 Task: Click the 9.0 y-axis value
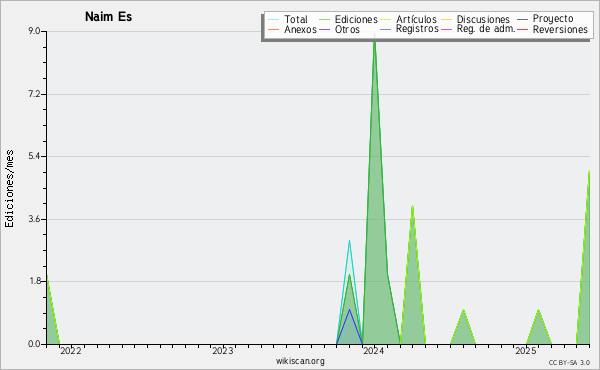(34, 31)
